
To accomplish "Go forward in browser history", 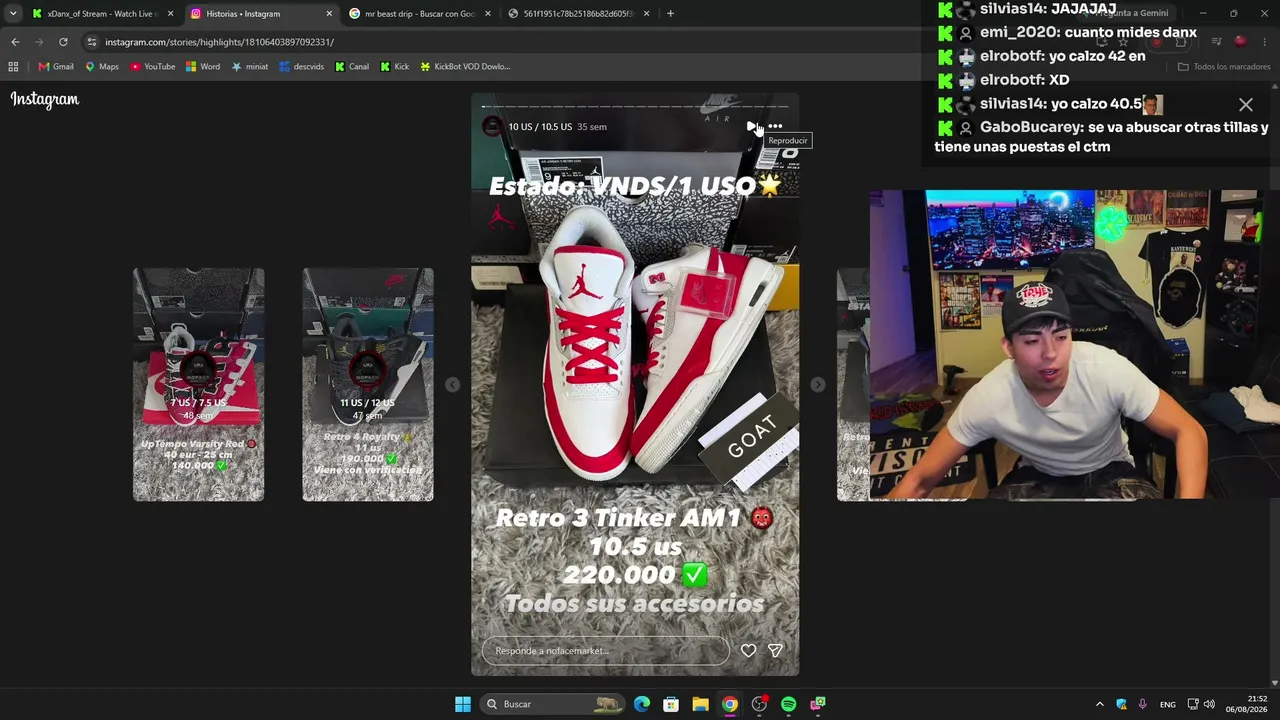I will click(x=39, y=42).
